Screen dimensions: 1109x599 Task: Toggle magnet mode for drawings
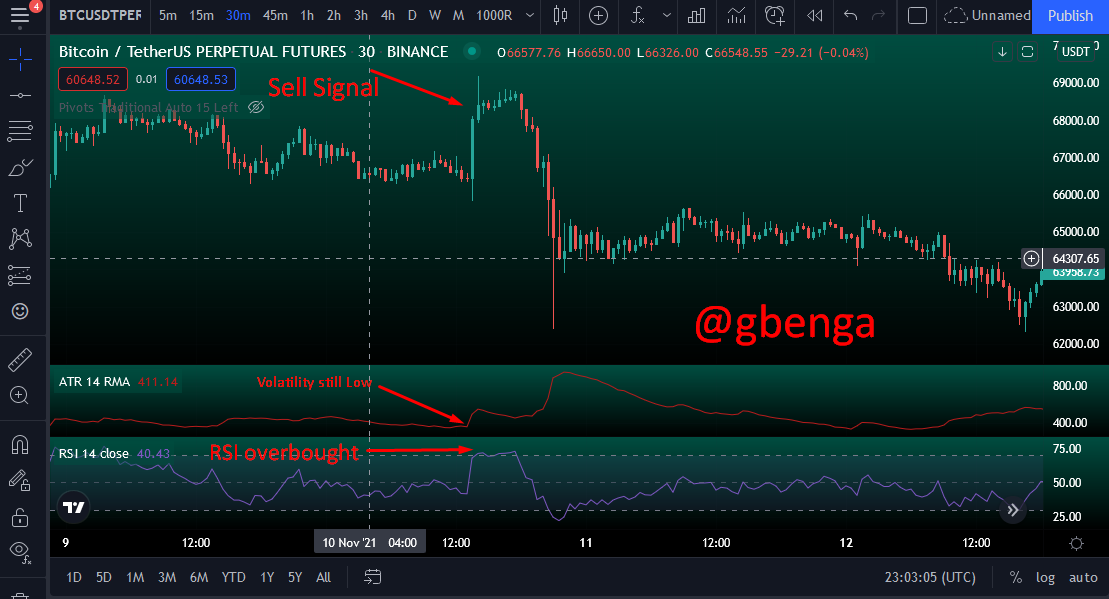[x=20, y=444]
